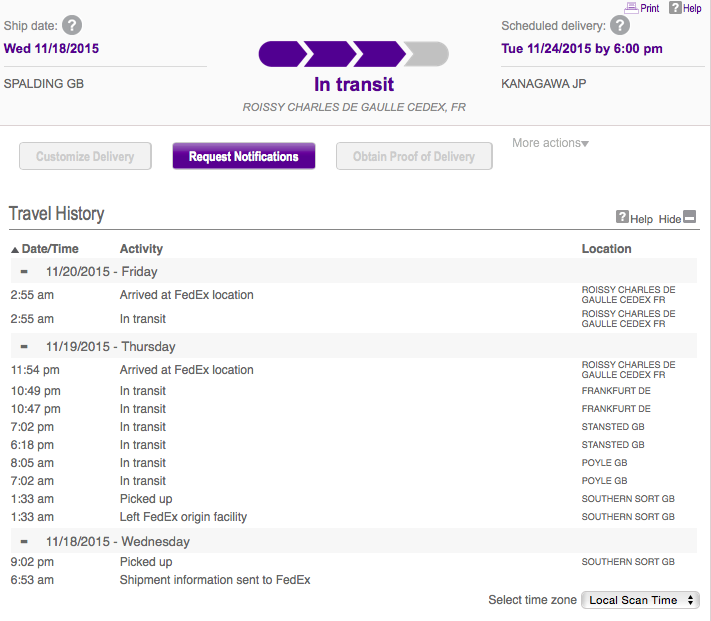Open the More actions dropdown
Image resolution: width=711 pixels, height=621 pixels.
(x=550, y=143)
